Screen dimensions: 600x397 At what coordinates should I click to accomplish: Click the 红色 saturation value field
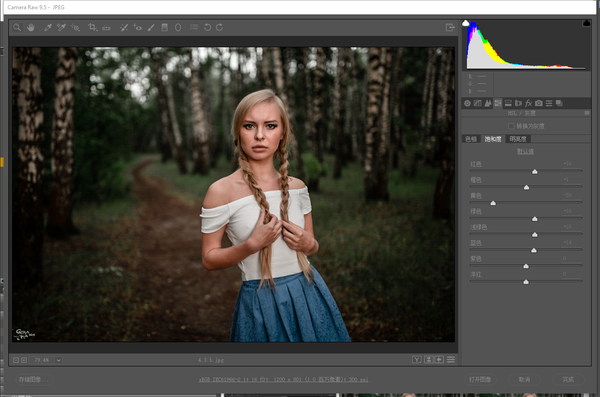pos(567,164)
